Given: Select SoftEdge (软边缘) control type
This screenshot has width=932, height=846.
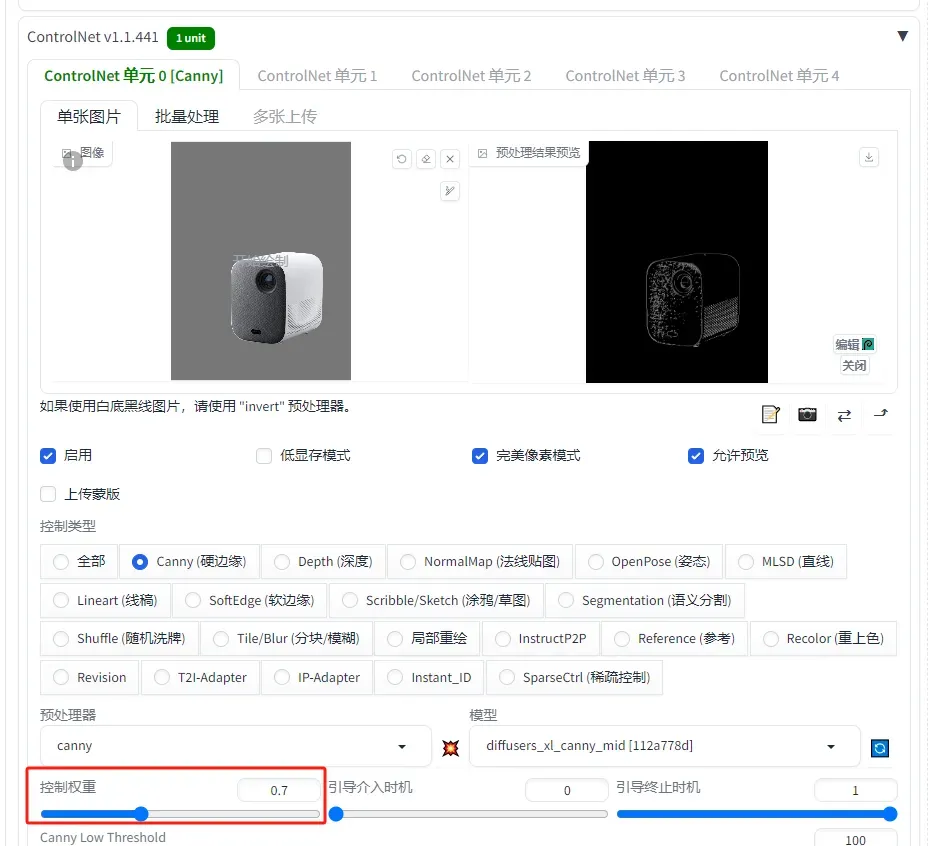Looking at the screenshot, I should [x=250, y=600].
